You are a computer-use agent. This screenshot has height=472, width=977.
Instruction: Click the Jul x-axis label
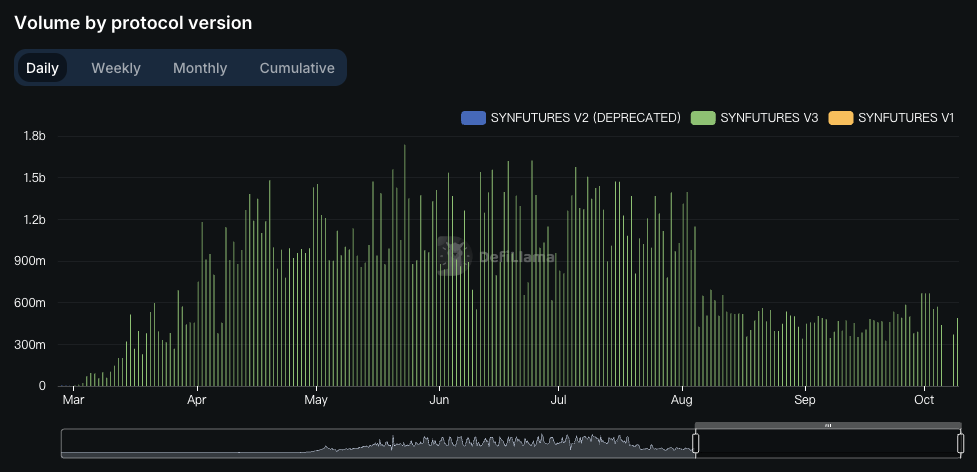(x=558, y=400)
